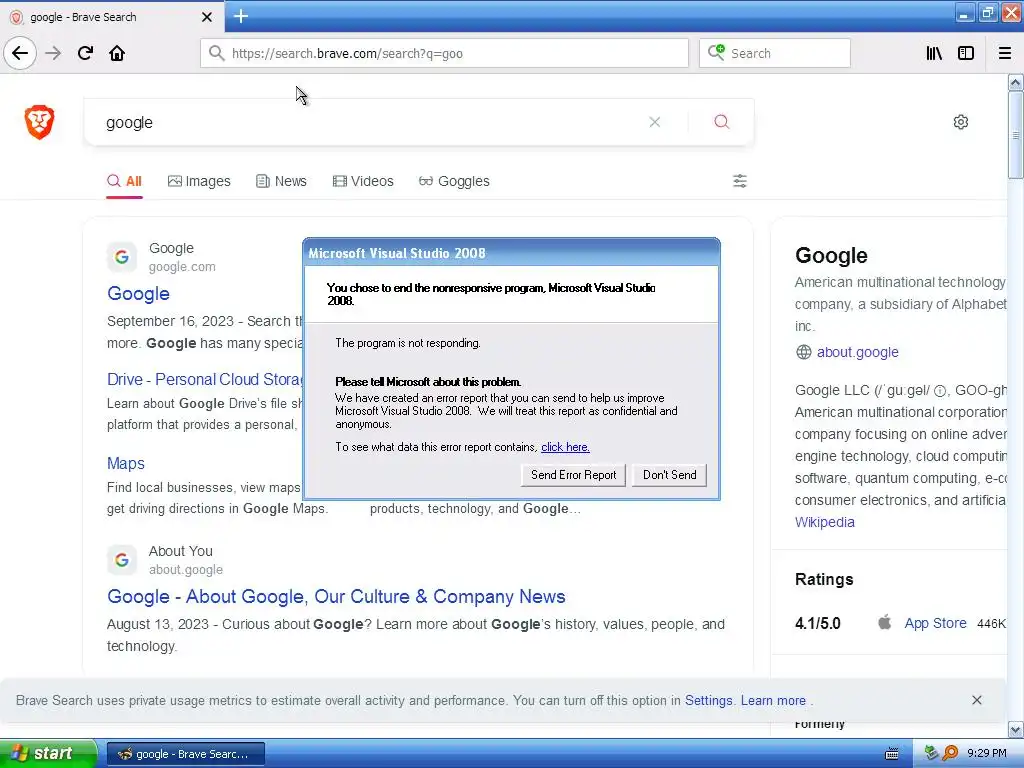This screenshot has height=768, width=1024.
Task: Select google - Brave Search taskbar button
Action: [x=185, y=754]
